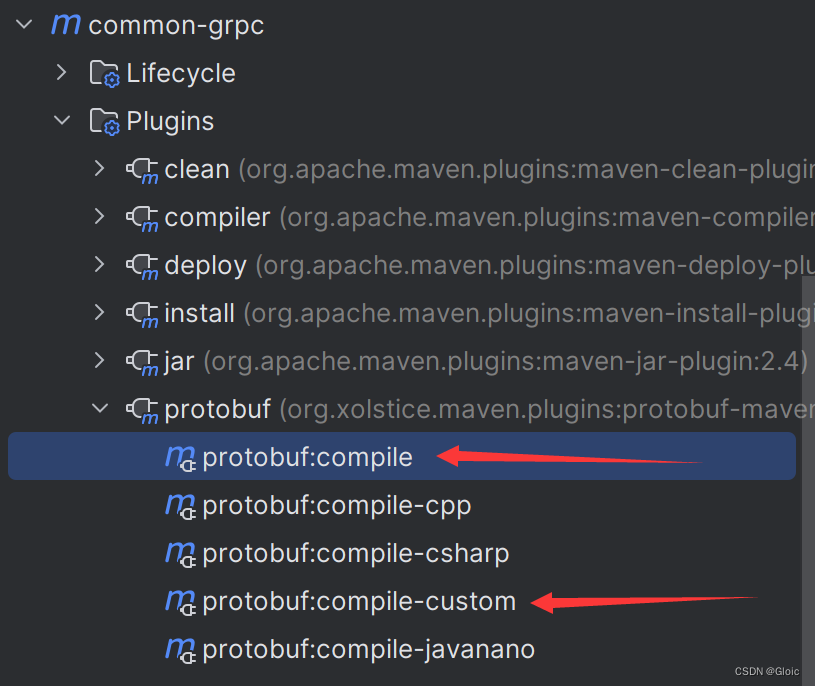Viewport: 815px width, 686px height.
Task: Click the Lifecycle folder gear icon
Action: [x=104, y=72]
